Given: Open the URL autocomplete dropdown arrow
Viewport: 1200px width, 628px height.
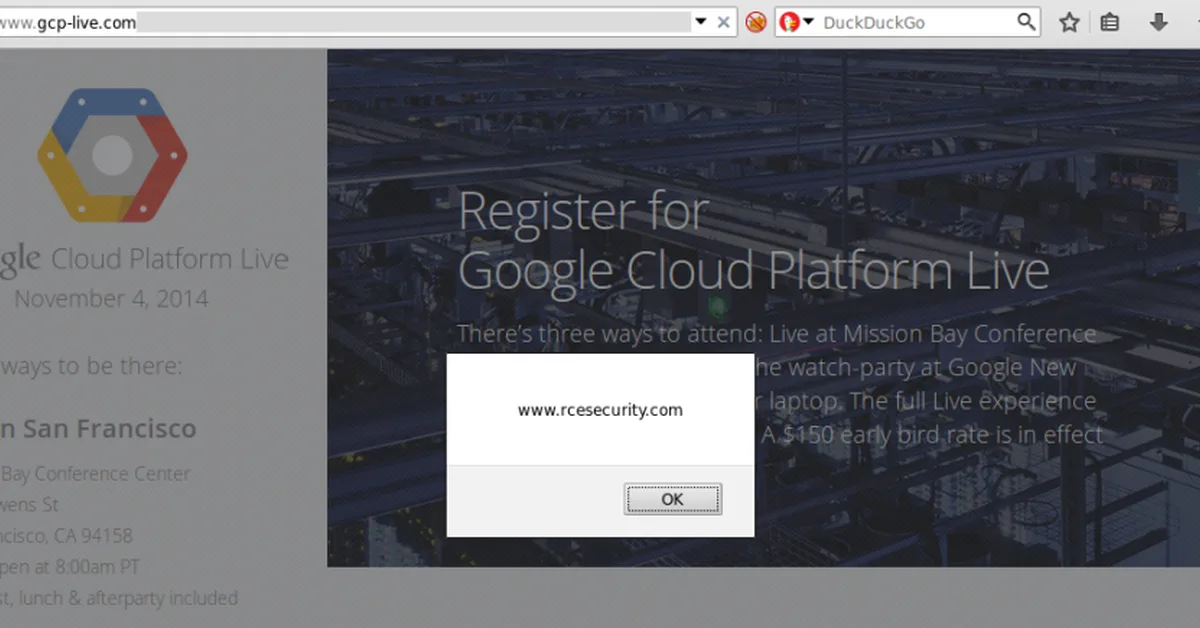Looking at the screenshot, I should point(702,21).
